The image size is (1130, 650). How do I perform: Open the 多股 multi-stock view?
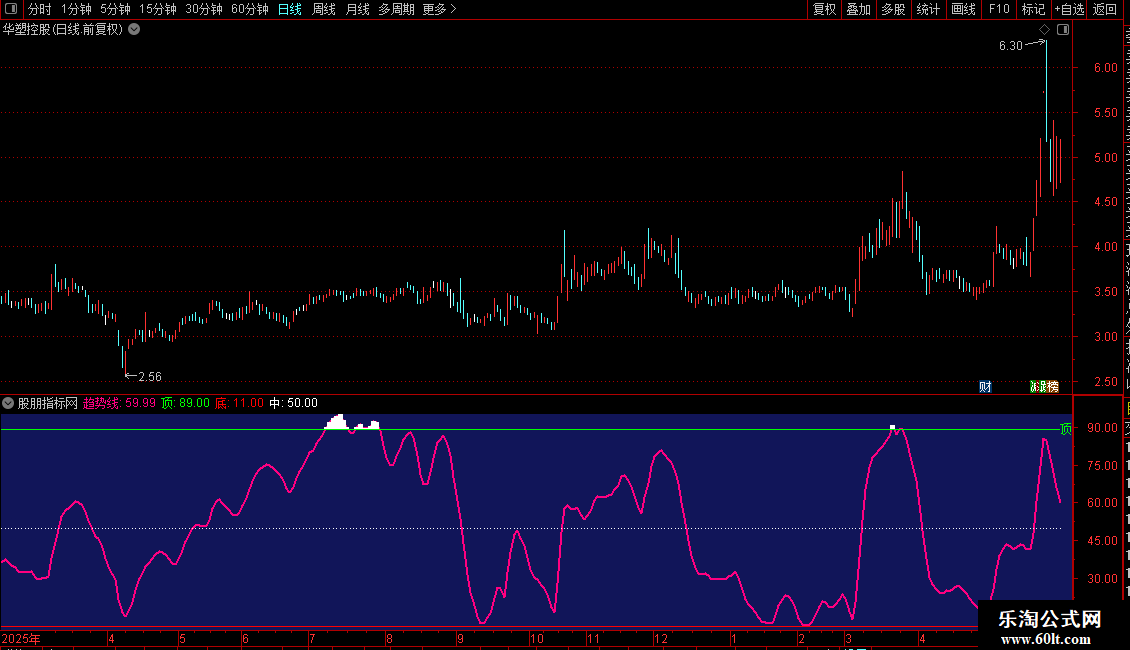click(x=894, y=9)
